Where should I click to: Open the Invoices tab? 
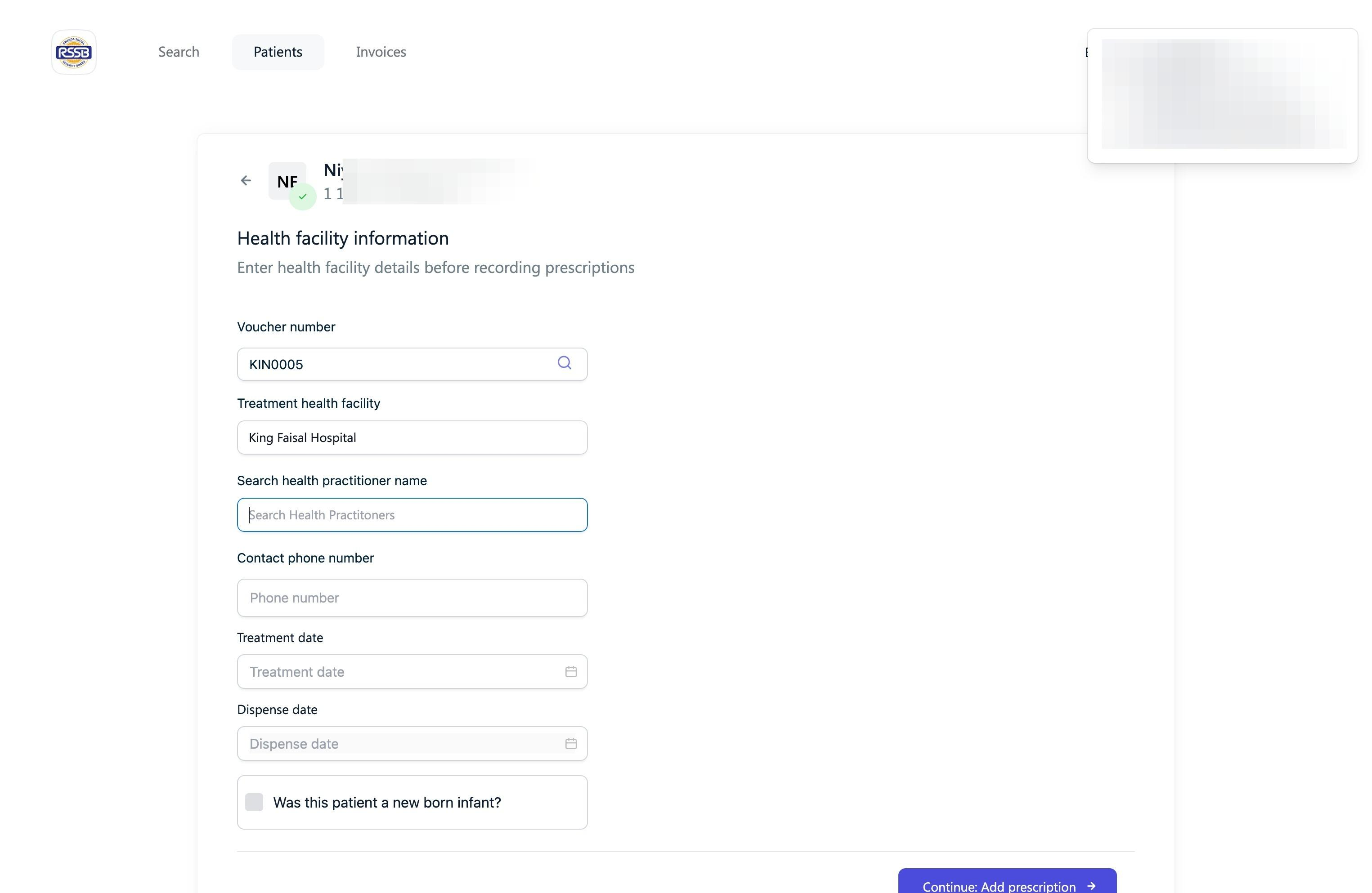tap(381, 52)
